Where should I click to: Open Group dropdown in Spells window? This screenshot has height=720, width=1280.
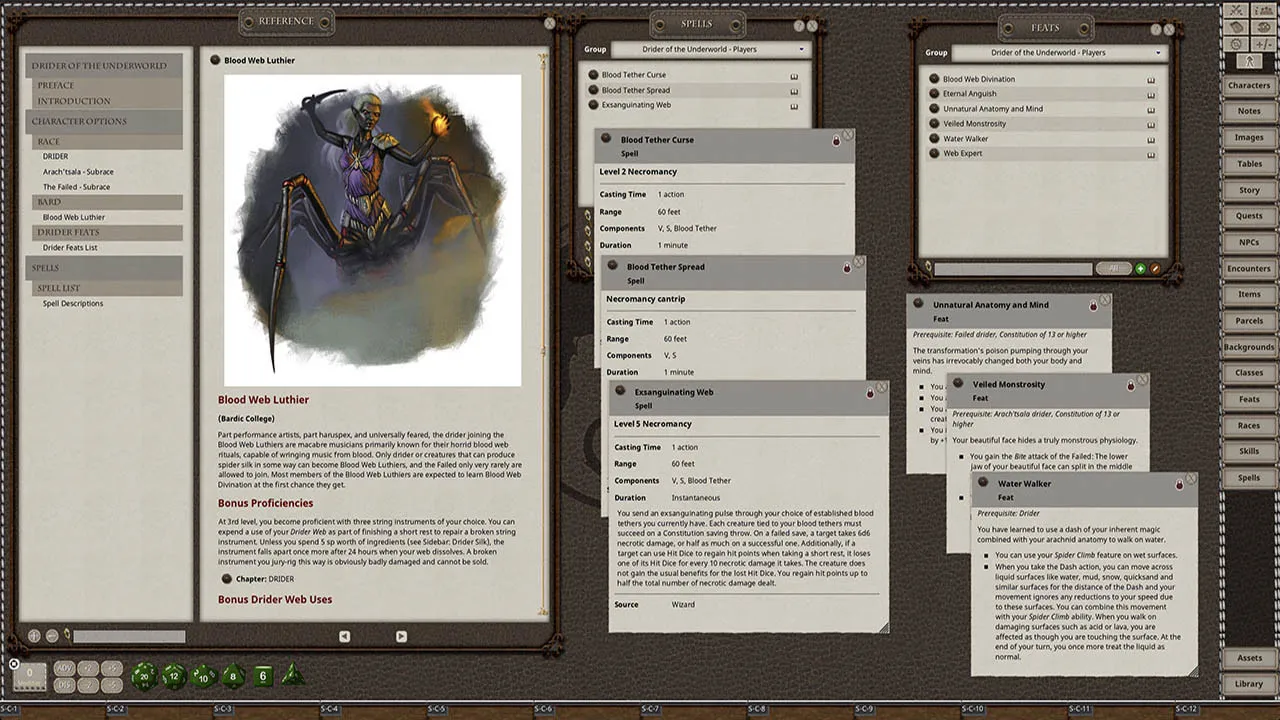pyautogui.click(x=709, y=49)
